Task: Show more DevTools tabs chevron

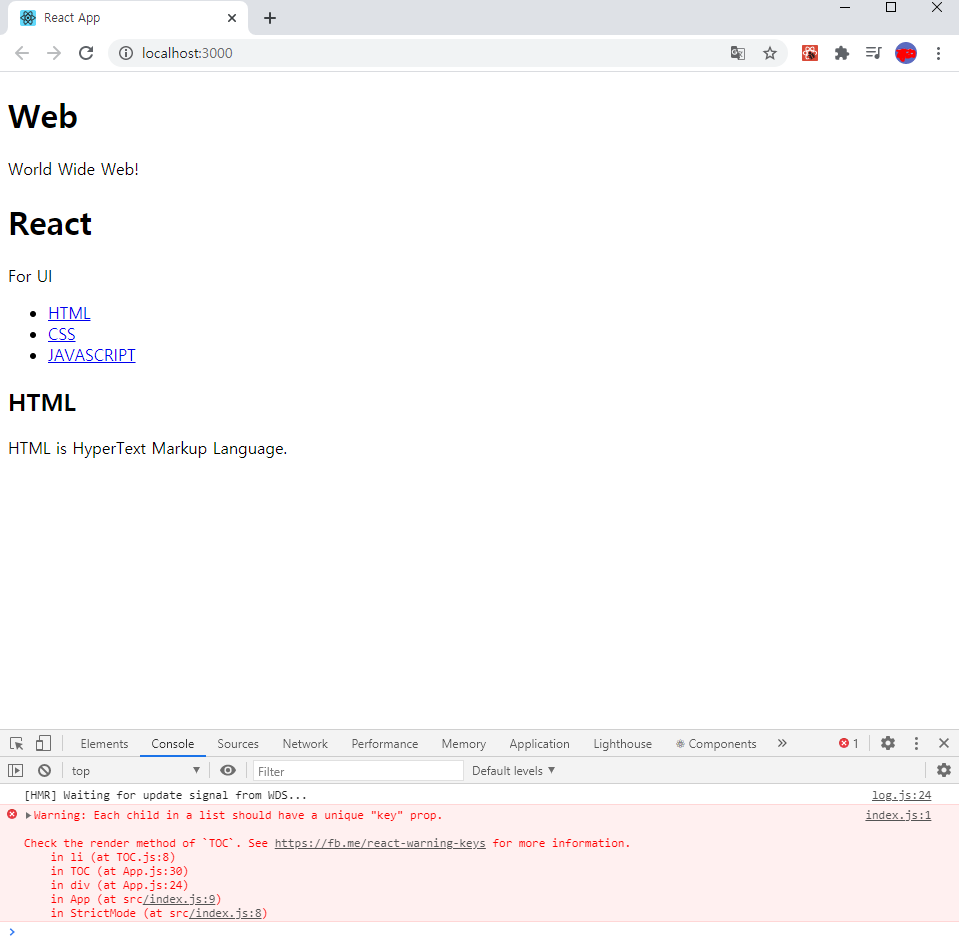Action: coord(782,744)
